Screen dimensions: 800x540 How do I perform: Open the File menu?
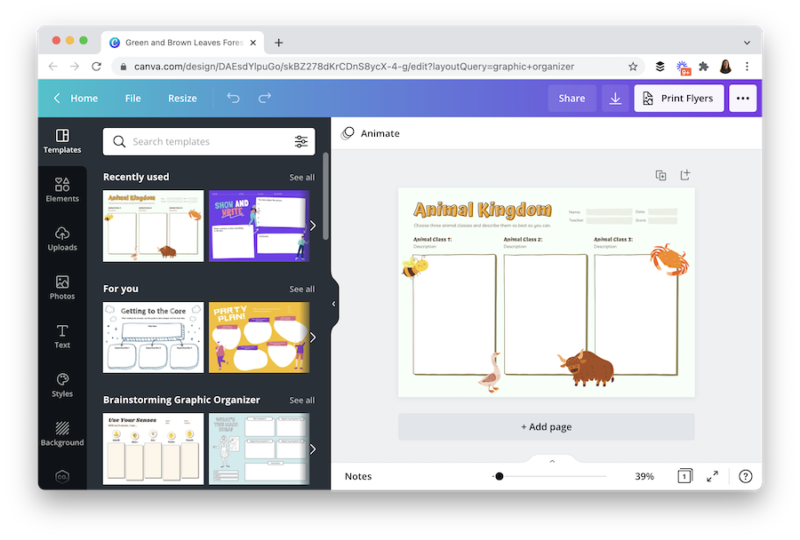click(x=133, y=98)
